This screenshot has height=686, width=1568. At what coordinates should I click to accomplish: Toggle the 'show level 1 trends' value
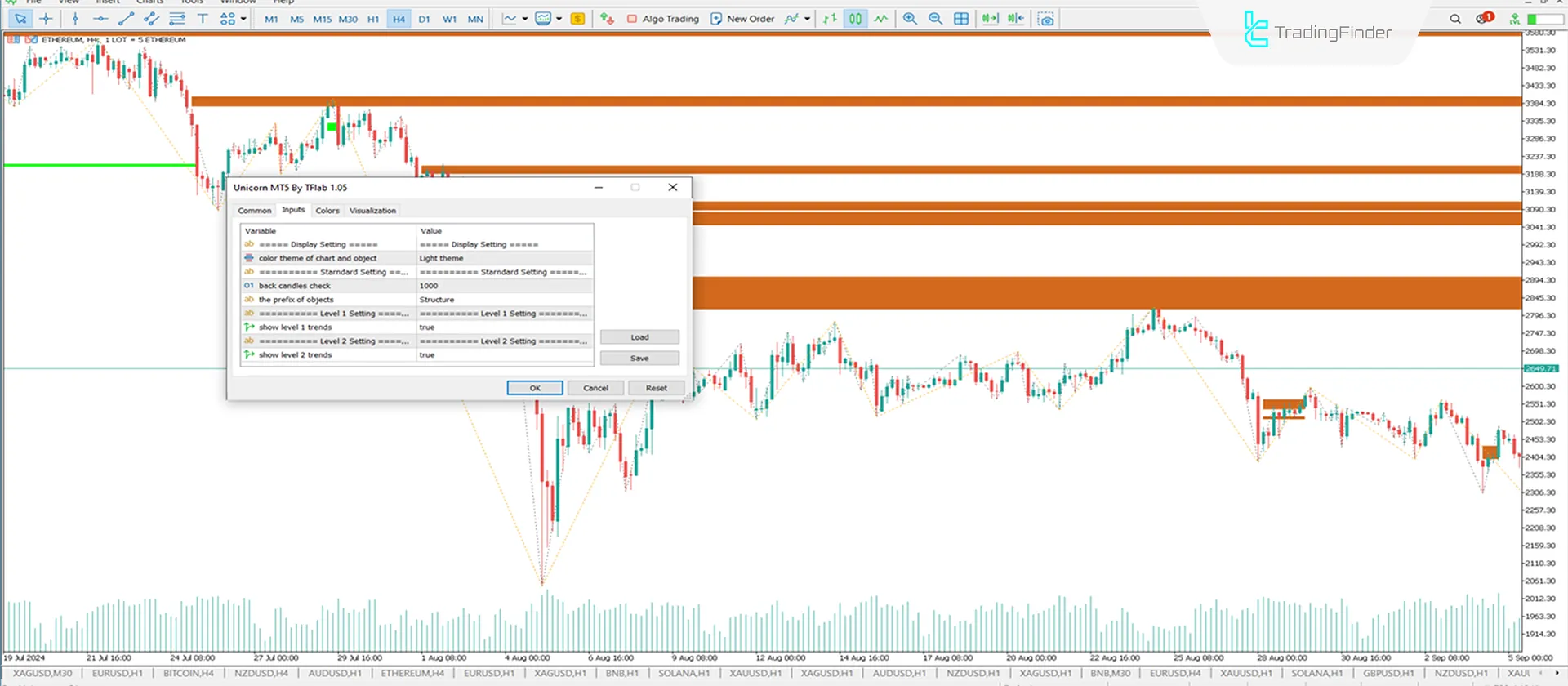(503, 327)
